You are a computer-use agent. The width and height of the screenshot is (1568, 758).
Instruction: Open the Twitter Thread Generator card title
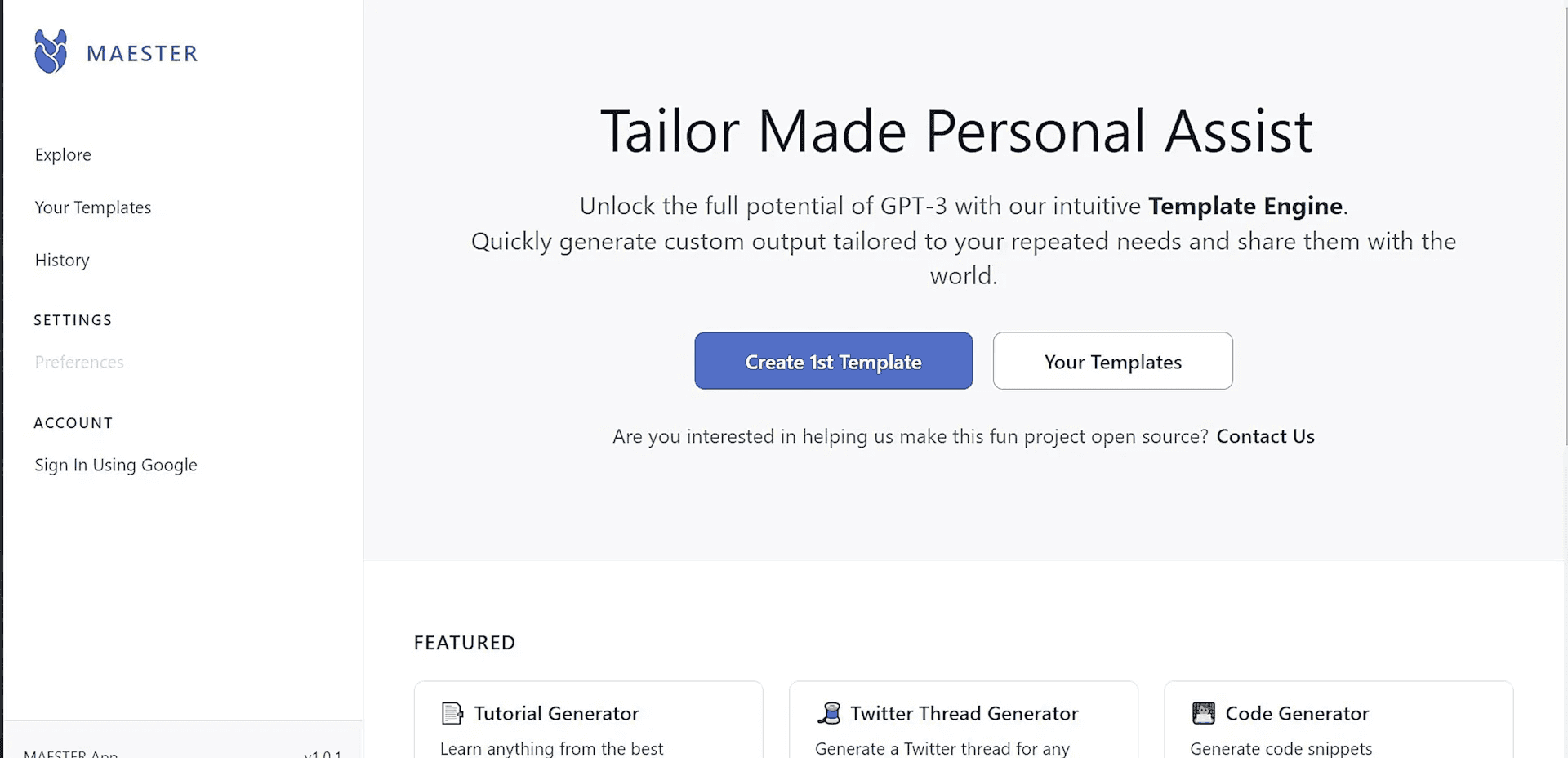click(x=964, y=713)
